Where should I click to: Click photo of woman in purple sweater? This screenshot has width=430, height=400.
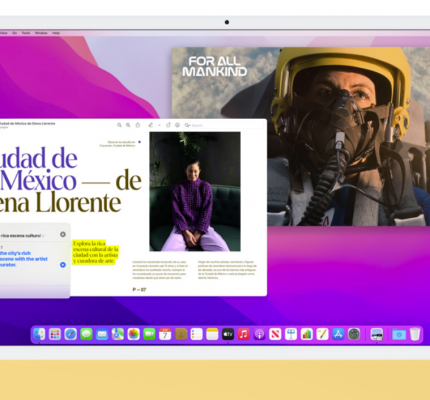(195, 191)
